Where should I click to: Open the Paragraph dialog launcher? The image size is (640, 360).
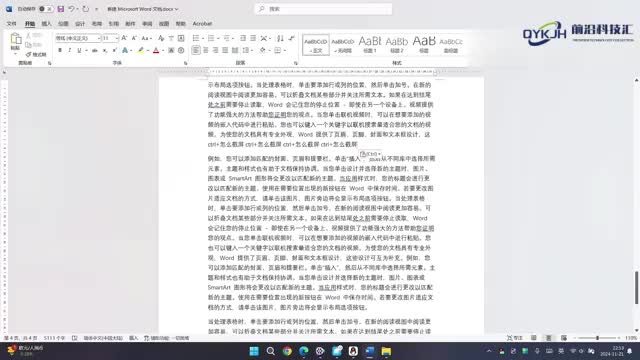pyautogui.click(x=296, y=63)
